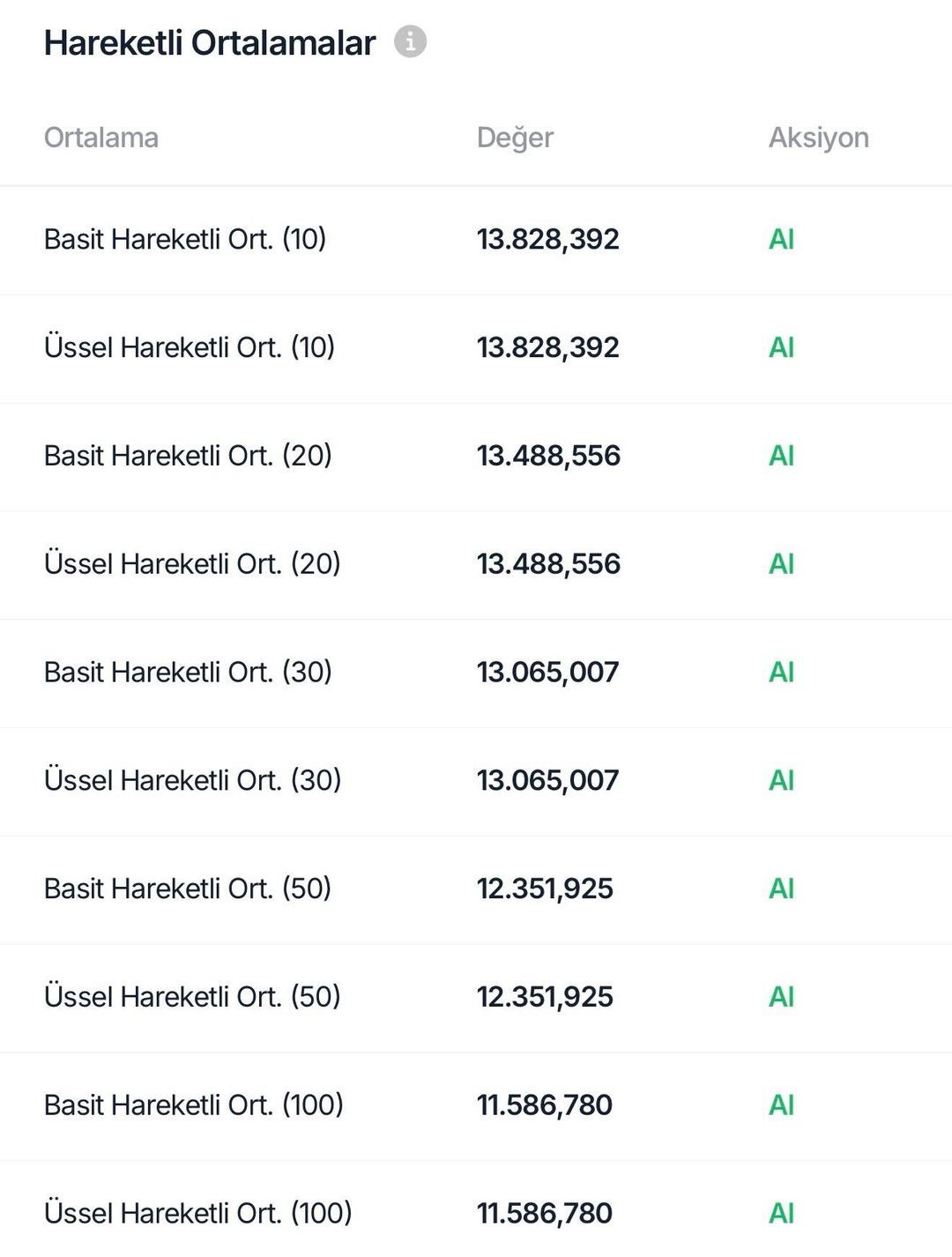Select the Üssel Hareketli Ort. (30) row

click(x=192, y=780)
